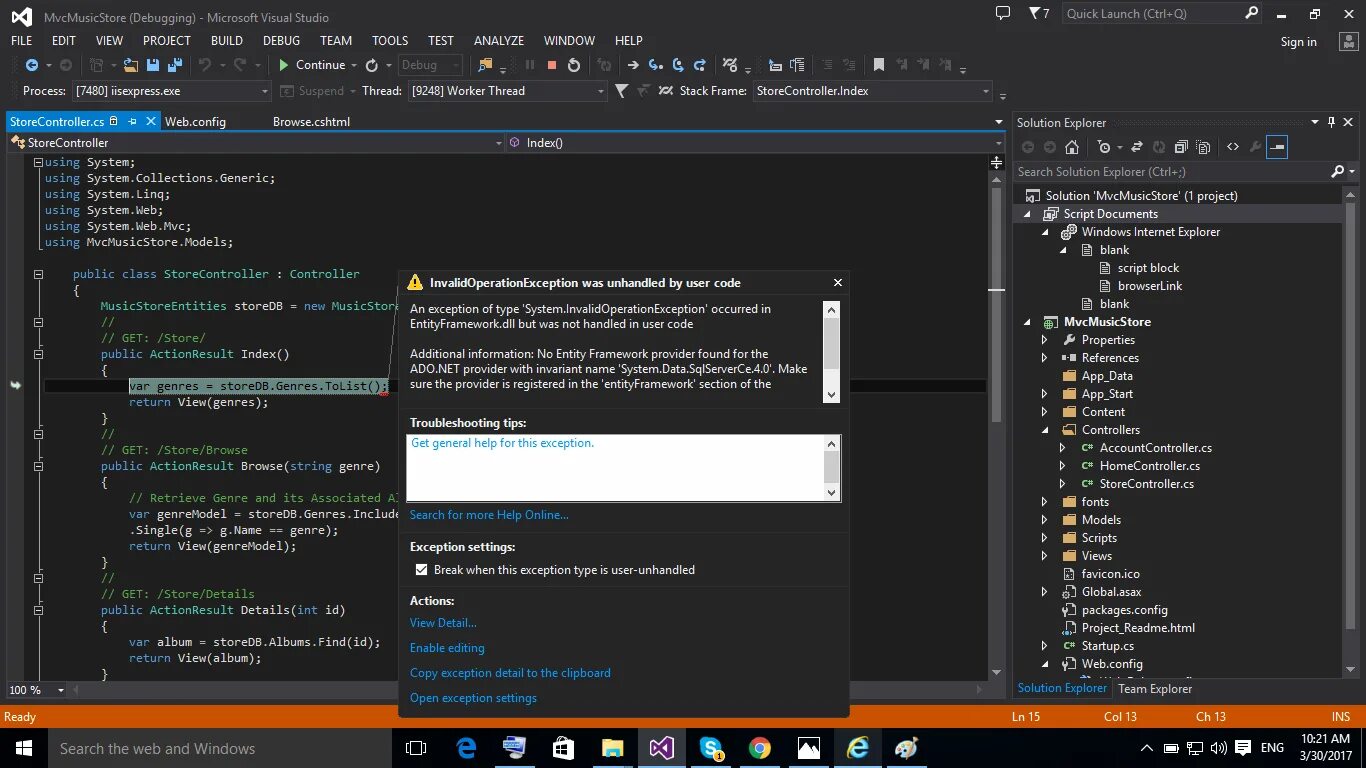Collapse the outlining of class StoreController

38,274
